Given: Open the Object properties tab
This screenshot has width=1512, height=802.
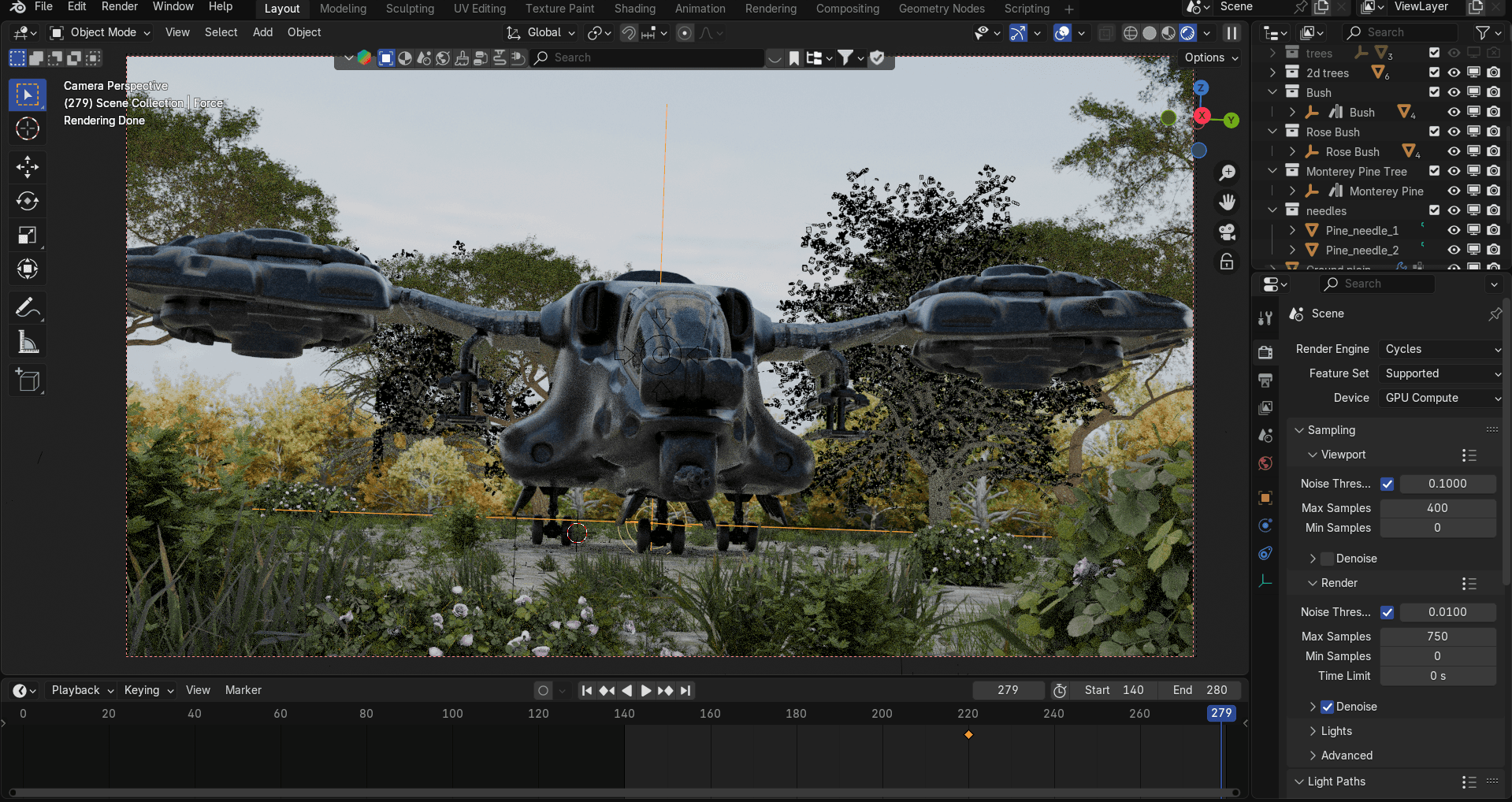Looking at the screenshot, I should [1265, 498].
